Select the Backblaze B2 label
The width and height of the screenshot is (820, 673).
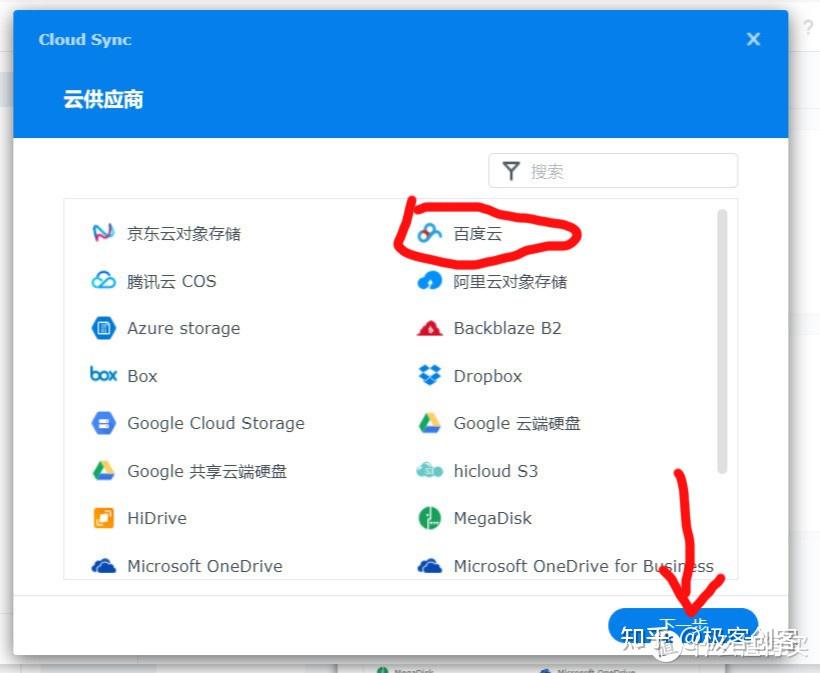tap(508, 328)
